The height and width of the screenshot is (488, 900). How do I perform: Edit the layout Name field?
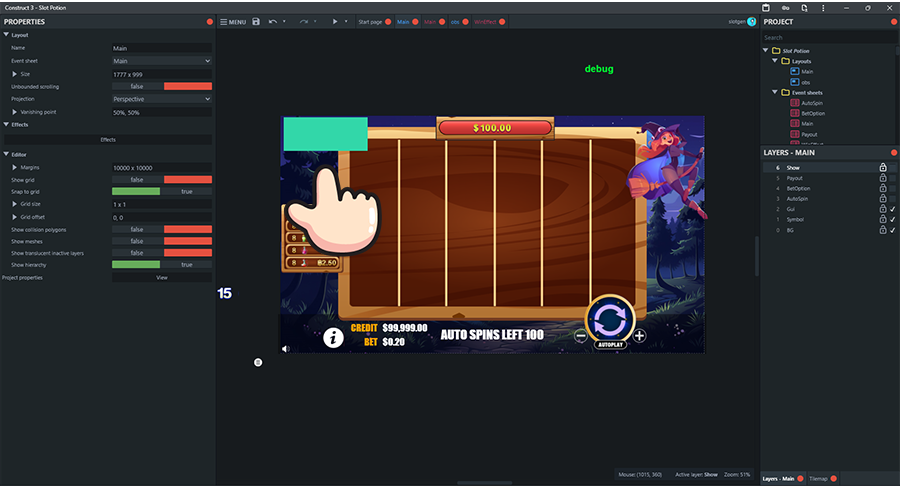[x=162, y=48]
